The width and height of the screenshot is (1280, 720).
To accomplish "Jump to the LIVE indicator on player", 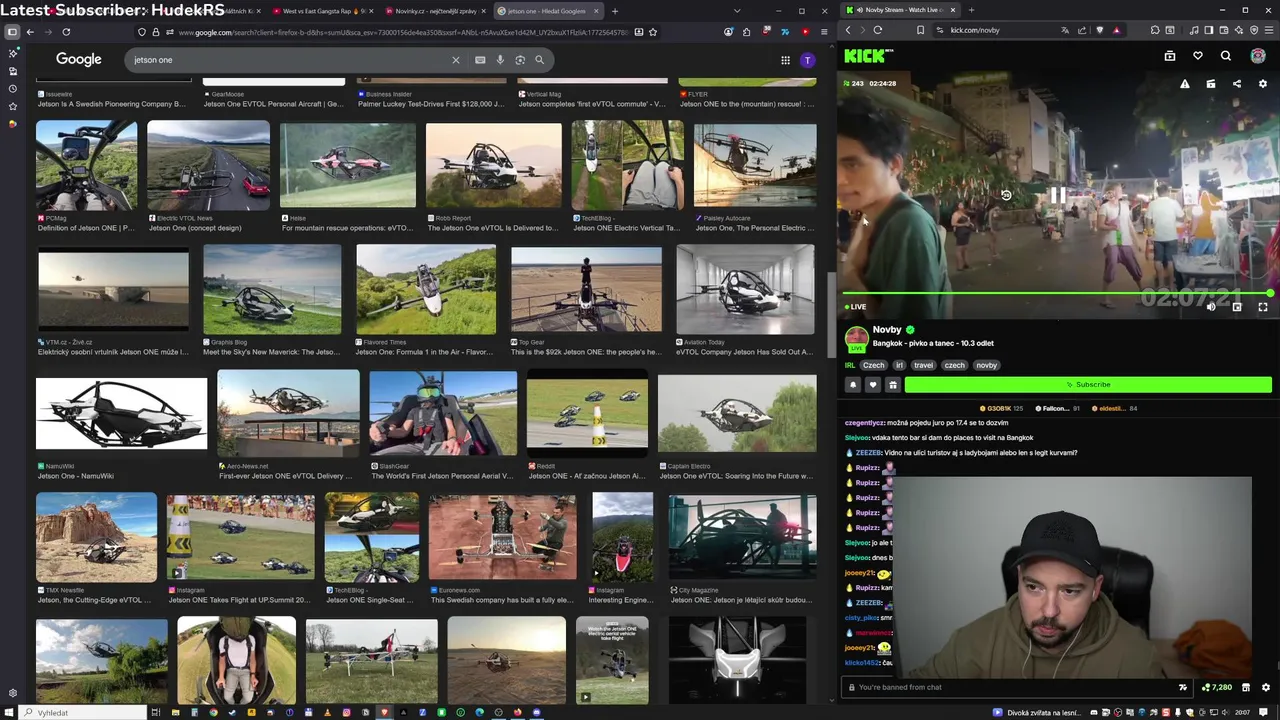I will pyautogui.click(x=855, y=307).
